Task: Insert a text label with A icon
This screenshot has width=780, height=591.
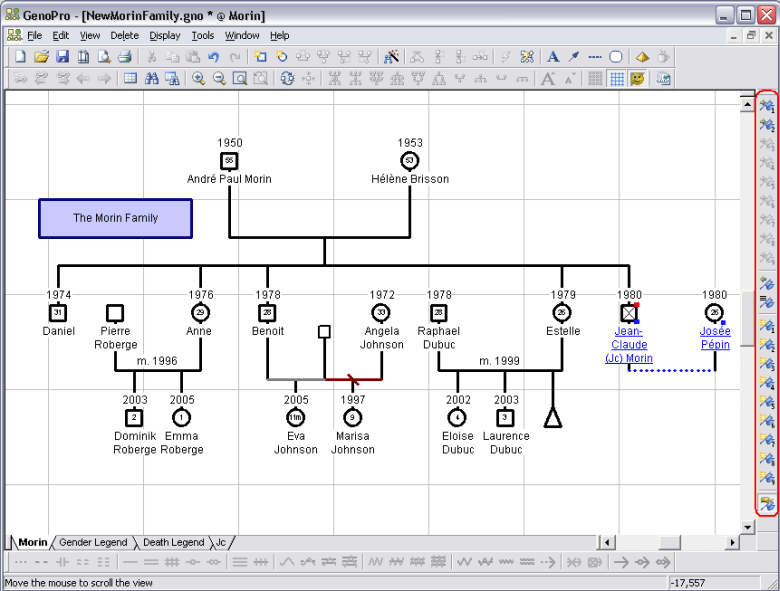Action: [553, 57]
